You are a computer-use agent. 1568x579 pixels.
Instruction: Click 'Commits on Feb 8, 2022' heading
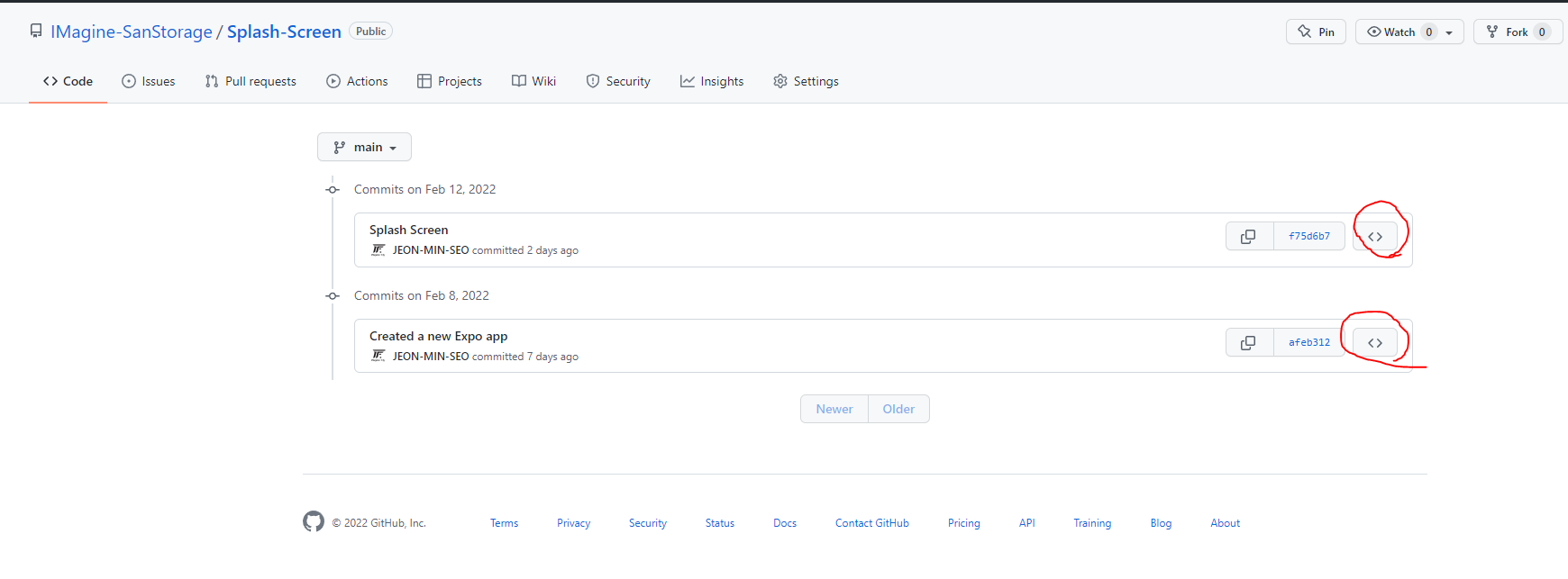[422, 295]
